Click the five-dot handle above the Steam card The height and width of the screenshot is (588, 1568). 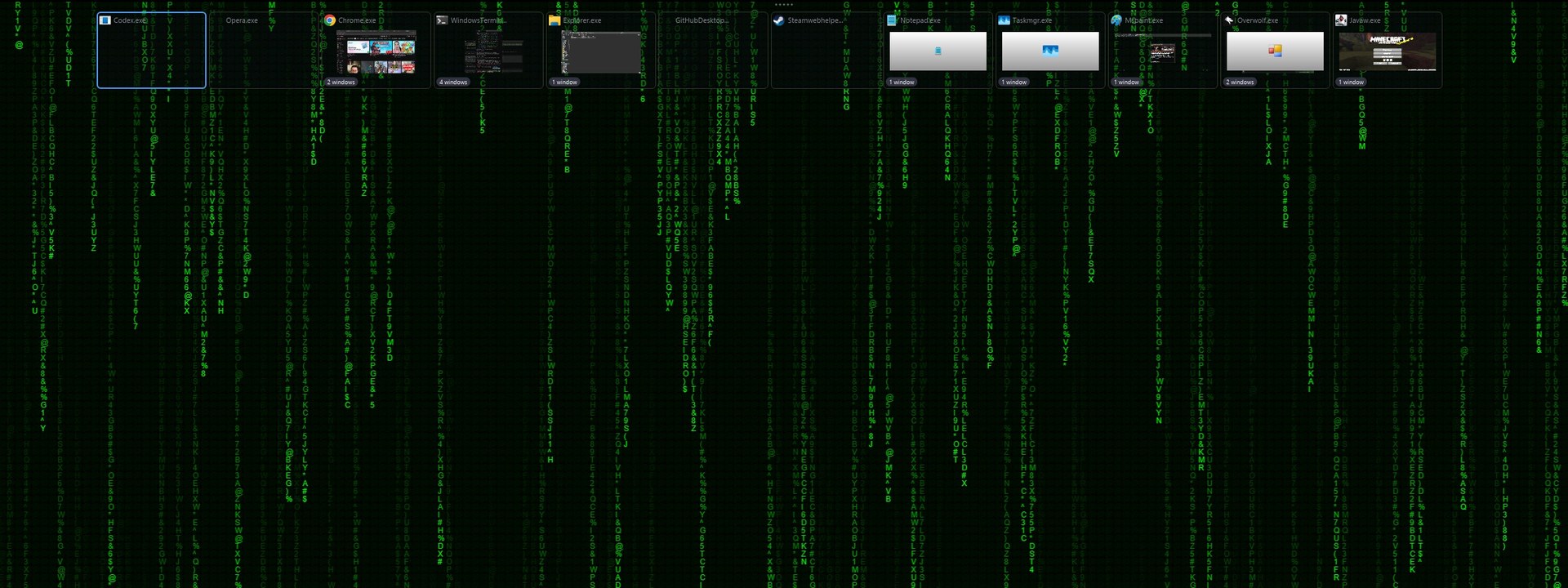tap(784, 5)
